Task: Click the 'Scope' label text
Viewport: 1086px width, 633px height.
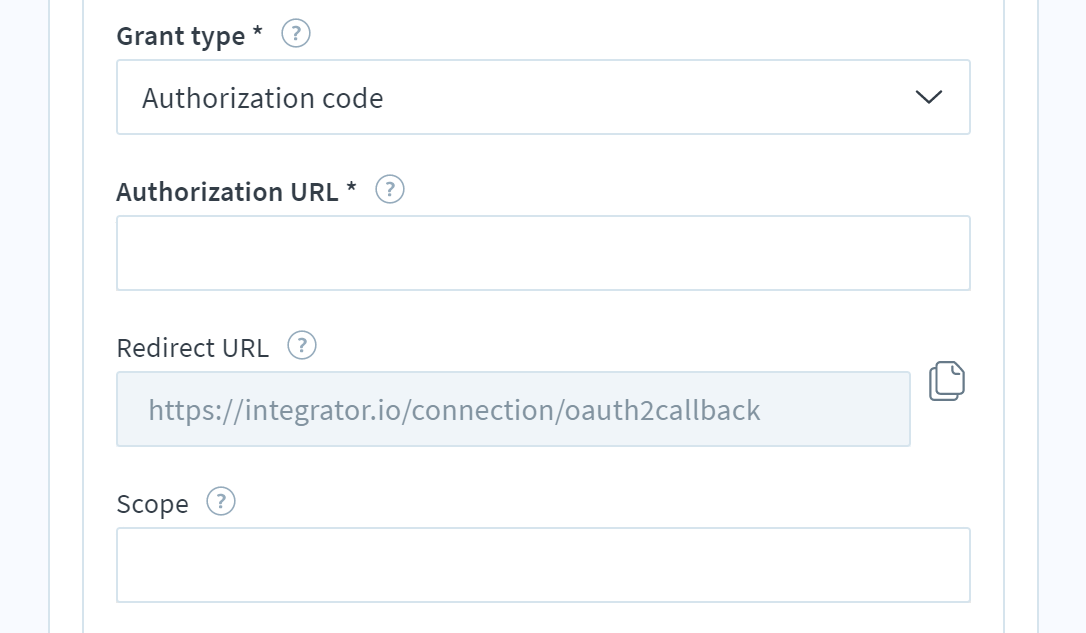Action: tap(152, 504)
